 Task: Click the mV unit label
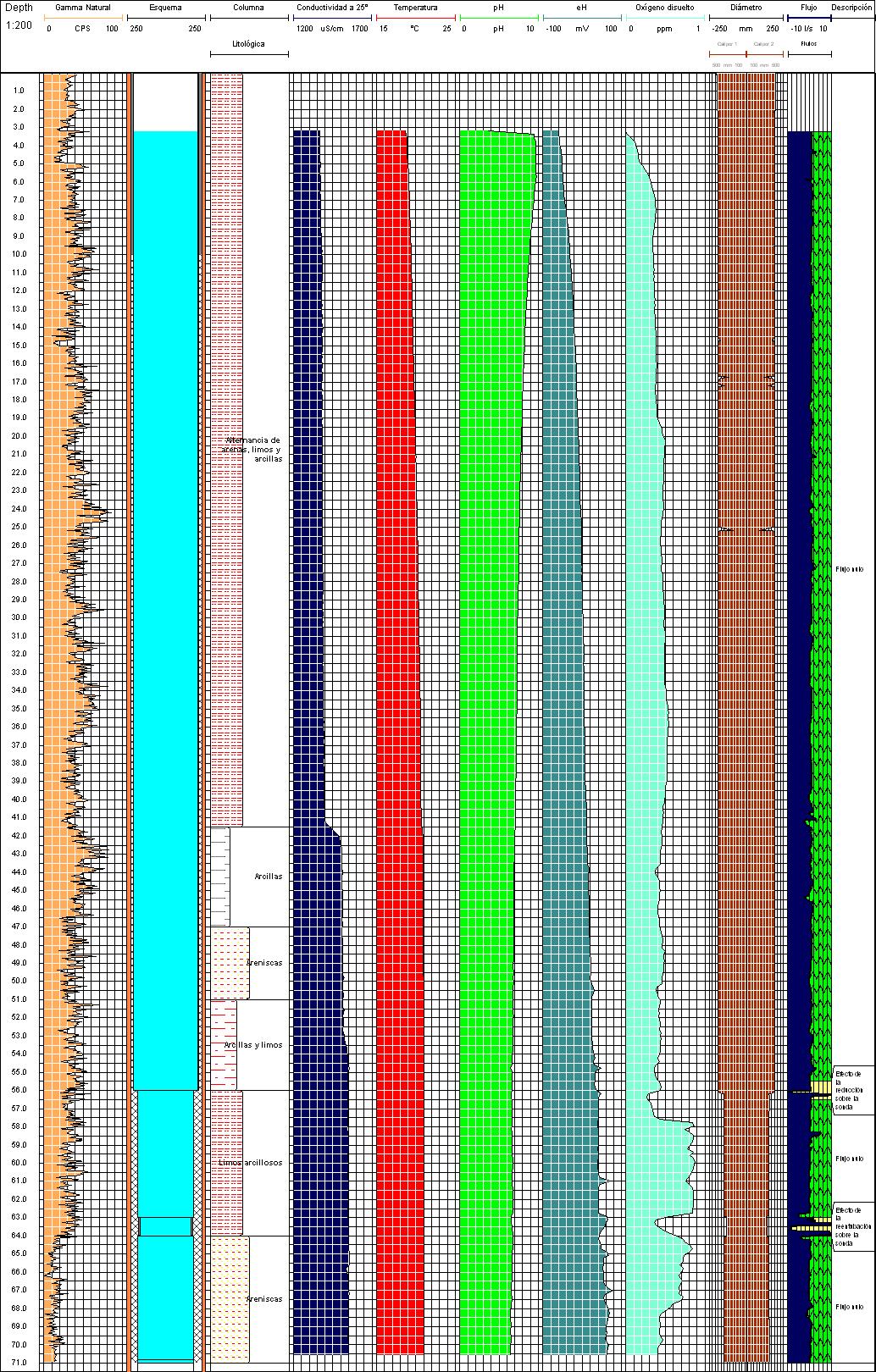coord(582,29)
